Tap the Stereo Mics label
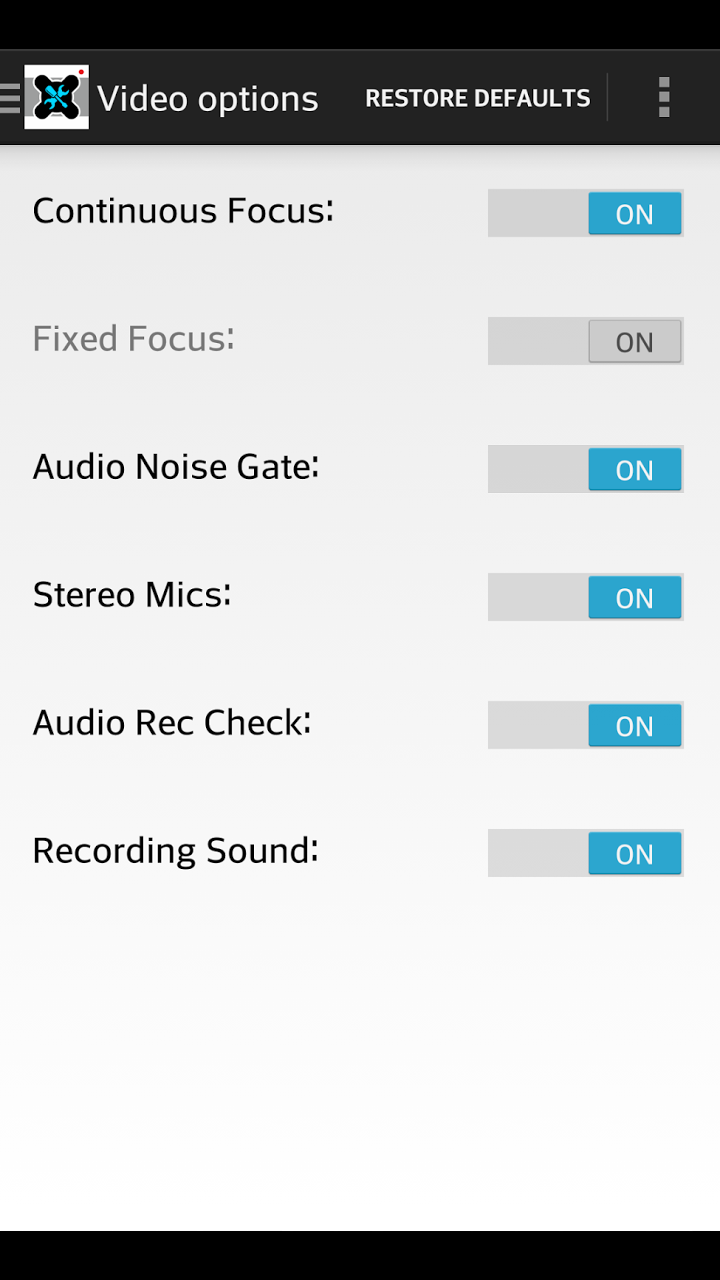This screenshot has width=720, height=1280. click(x=132, y=595)
